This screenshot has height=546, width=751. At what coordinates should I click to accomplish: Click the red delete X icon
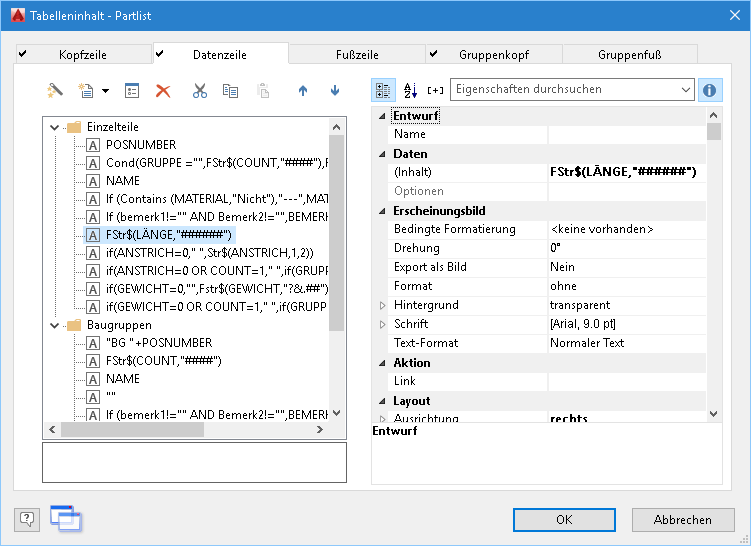163,91
